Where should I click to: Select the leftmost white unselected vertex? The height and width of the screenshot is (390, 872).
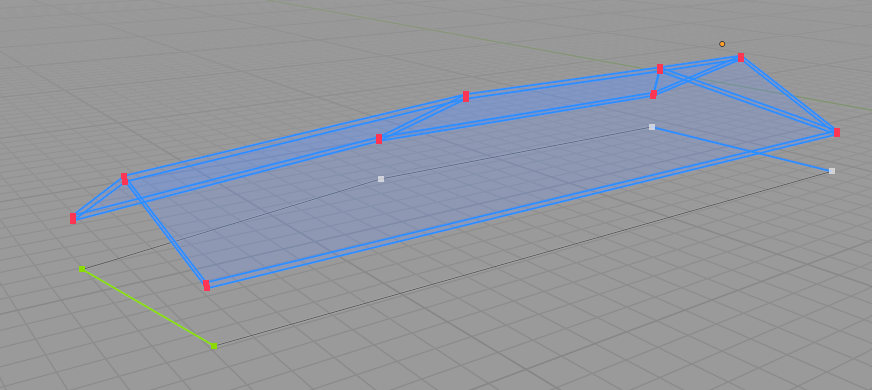381,179
